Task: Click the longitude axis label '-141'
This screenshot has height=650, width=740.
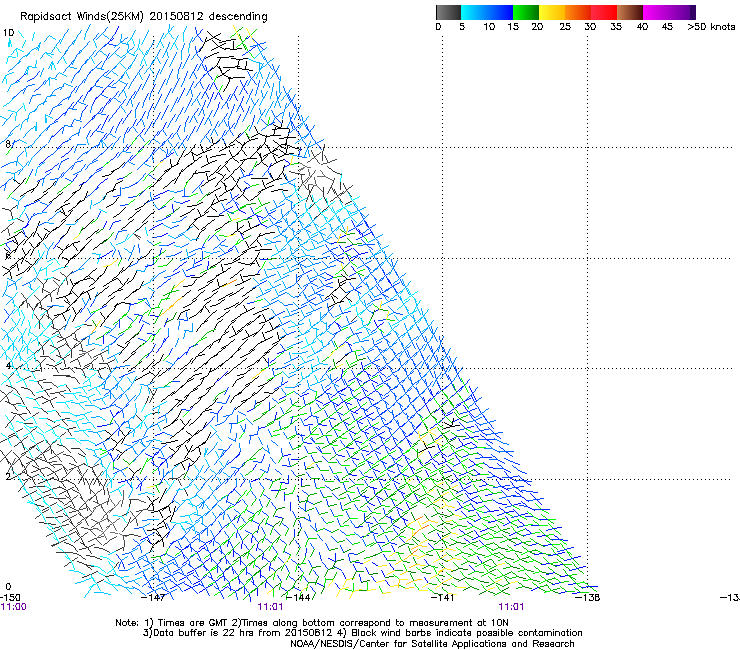Action: (x=443, y=598)
